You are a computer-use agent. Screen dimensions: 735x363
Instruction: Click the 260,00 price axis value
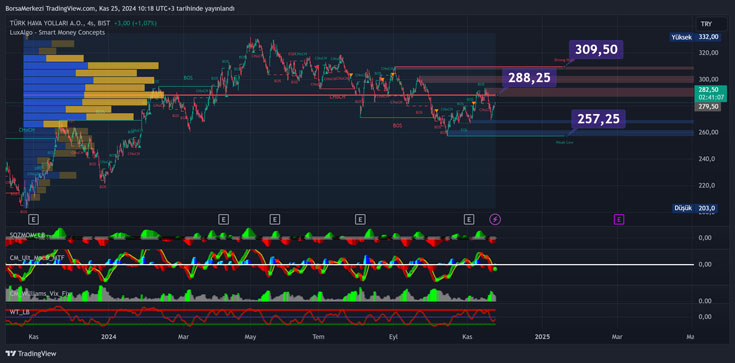[x=708, y=132]
